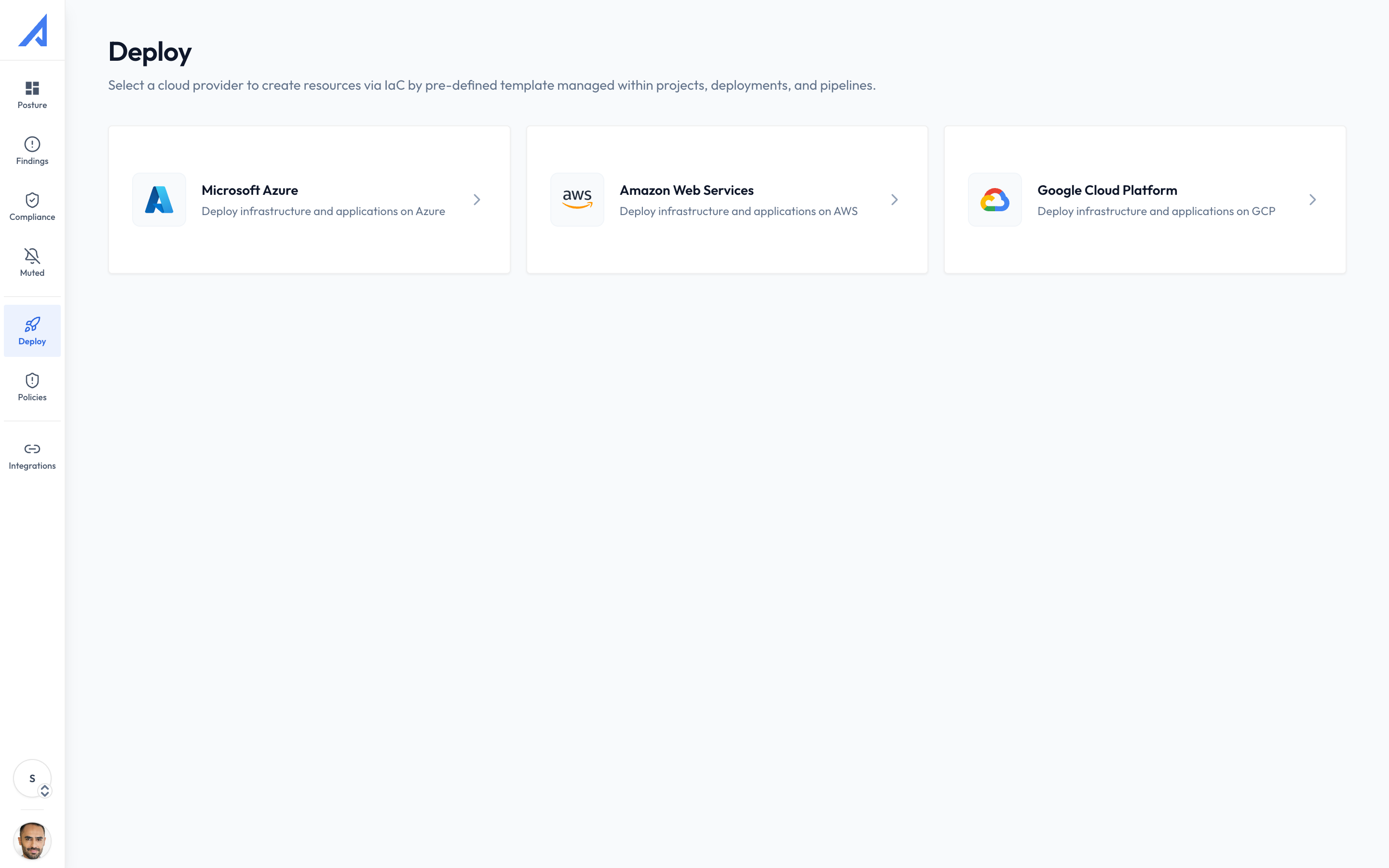Open the workspace switcher up-down arrows

45,791
